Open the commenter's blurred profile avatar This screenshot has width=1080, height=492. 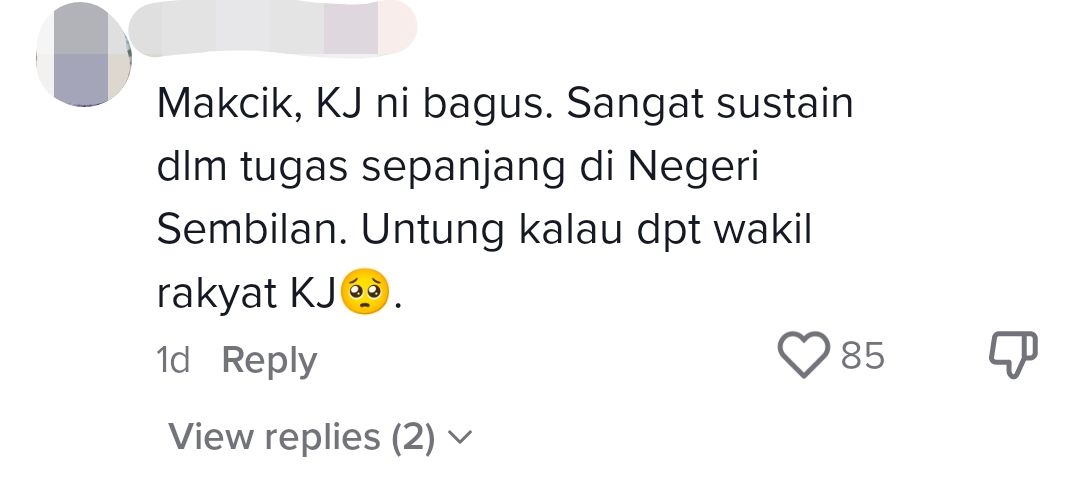pyautogui.click(x=83, y=54)
